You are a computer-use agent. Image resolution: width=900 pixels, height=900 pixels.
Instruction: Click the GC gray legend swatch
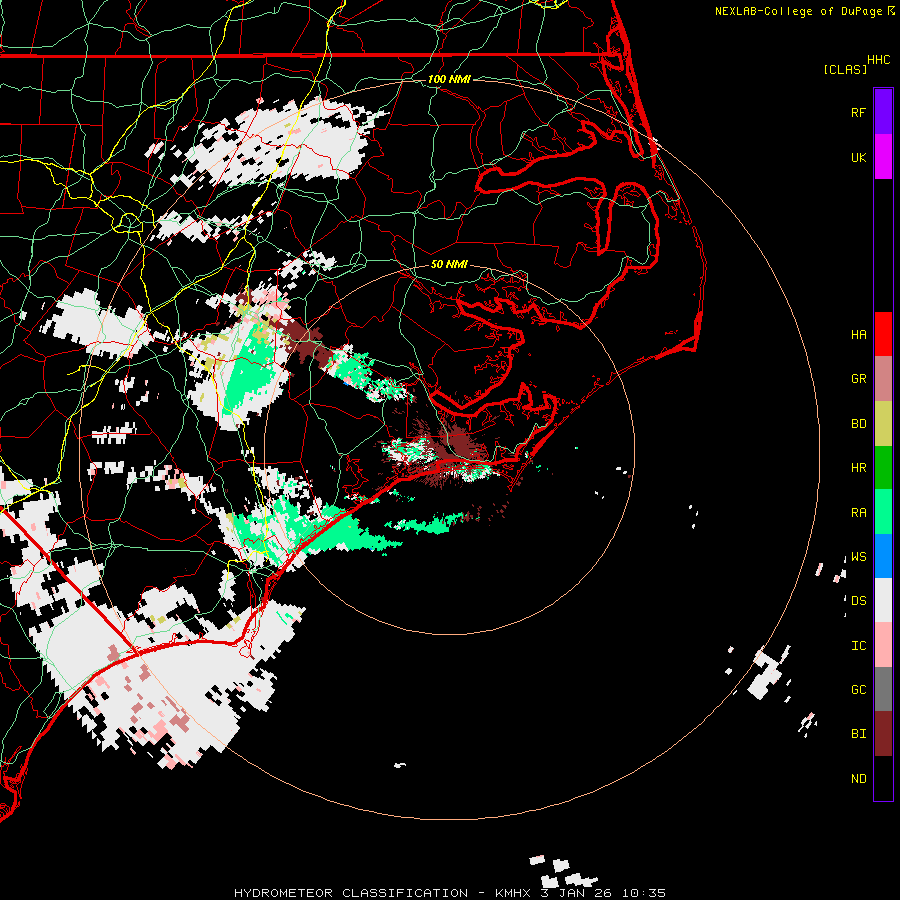tap(883, 689)
